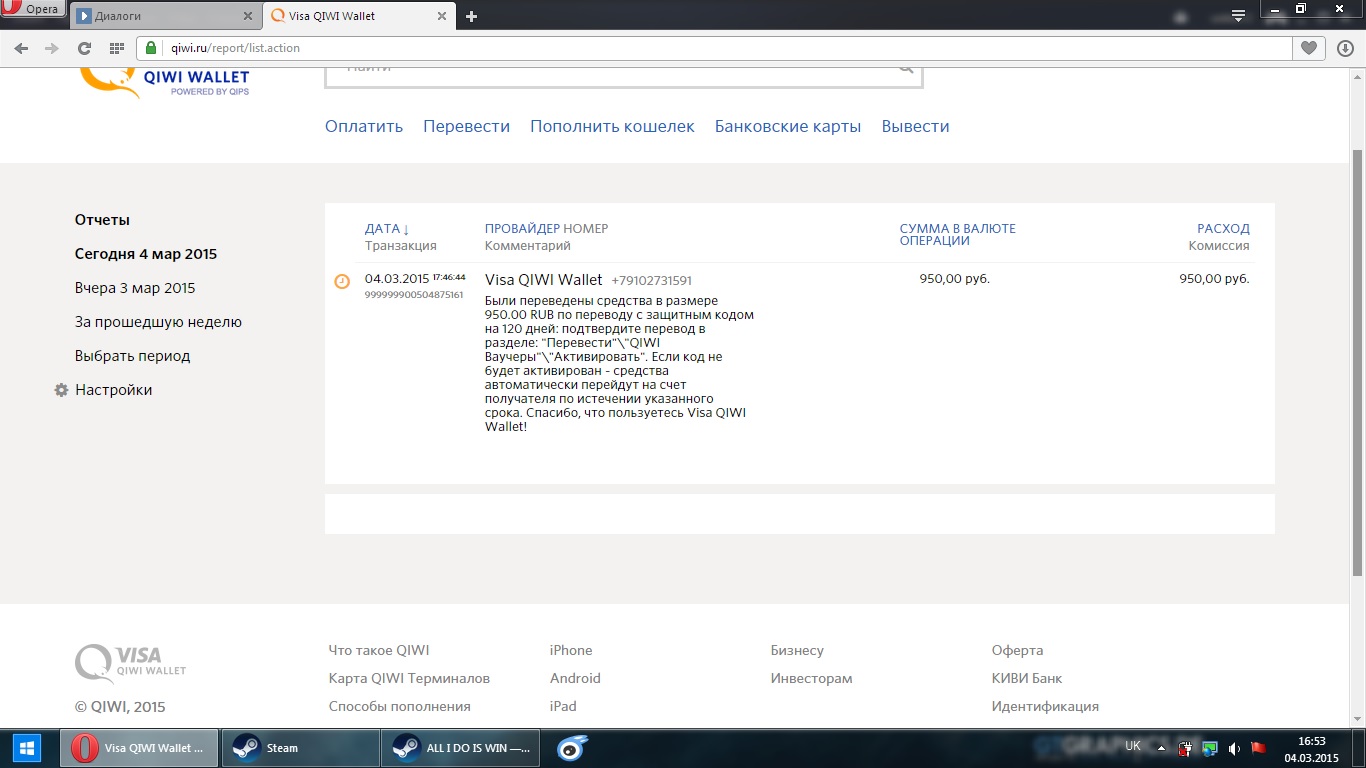Show hidden system tray icons

tap(1161, 748)
